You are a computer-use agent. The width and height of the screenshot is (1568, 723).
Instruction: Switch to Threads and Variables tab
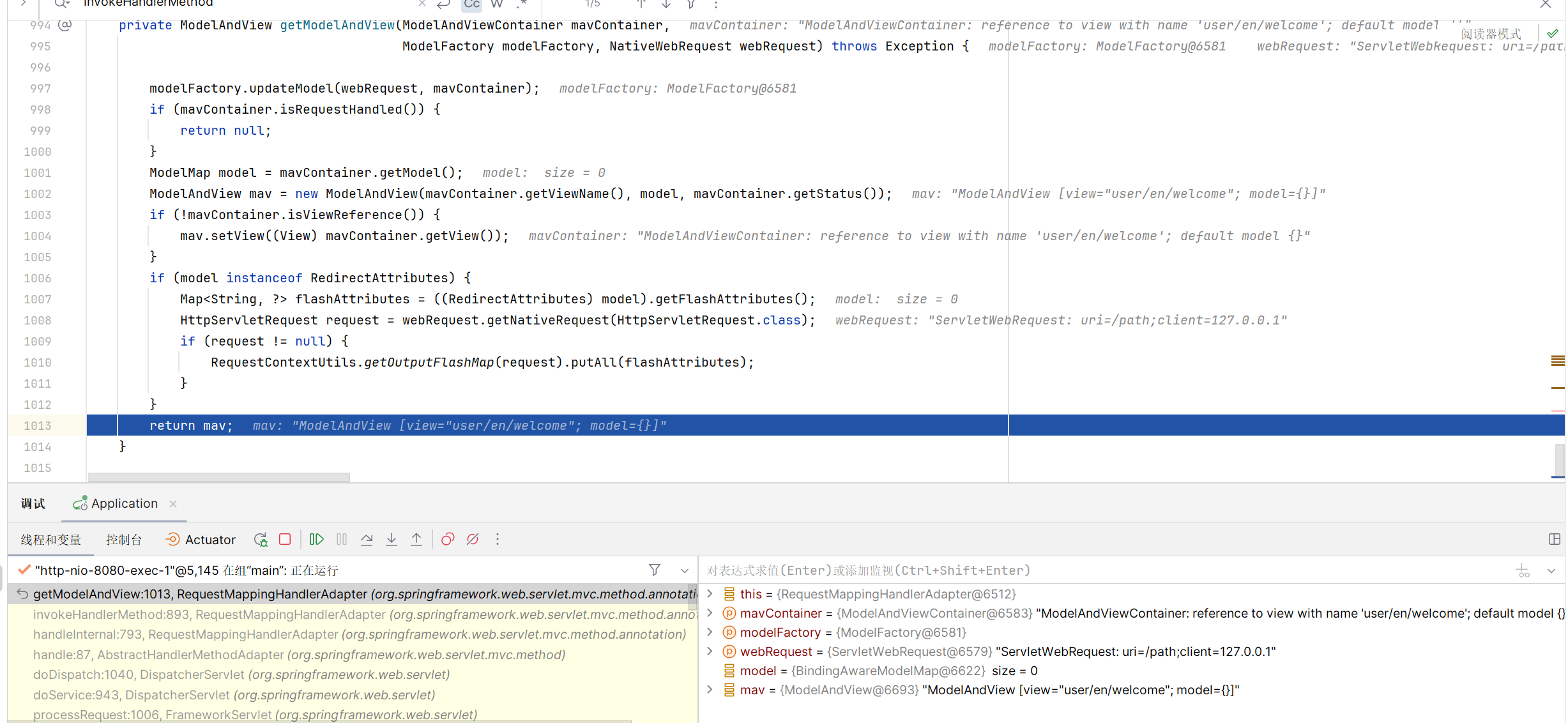(x=51, y=540)
